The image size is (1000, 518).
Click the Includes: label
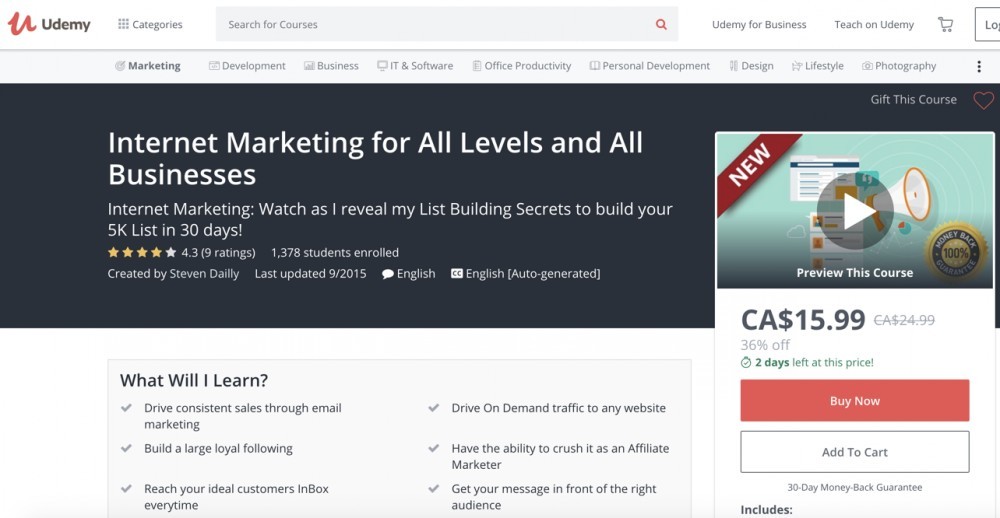click(x=766, y=510)
